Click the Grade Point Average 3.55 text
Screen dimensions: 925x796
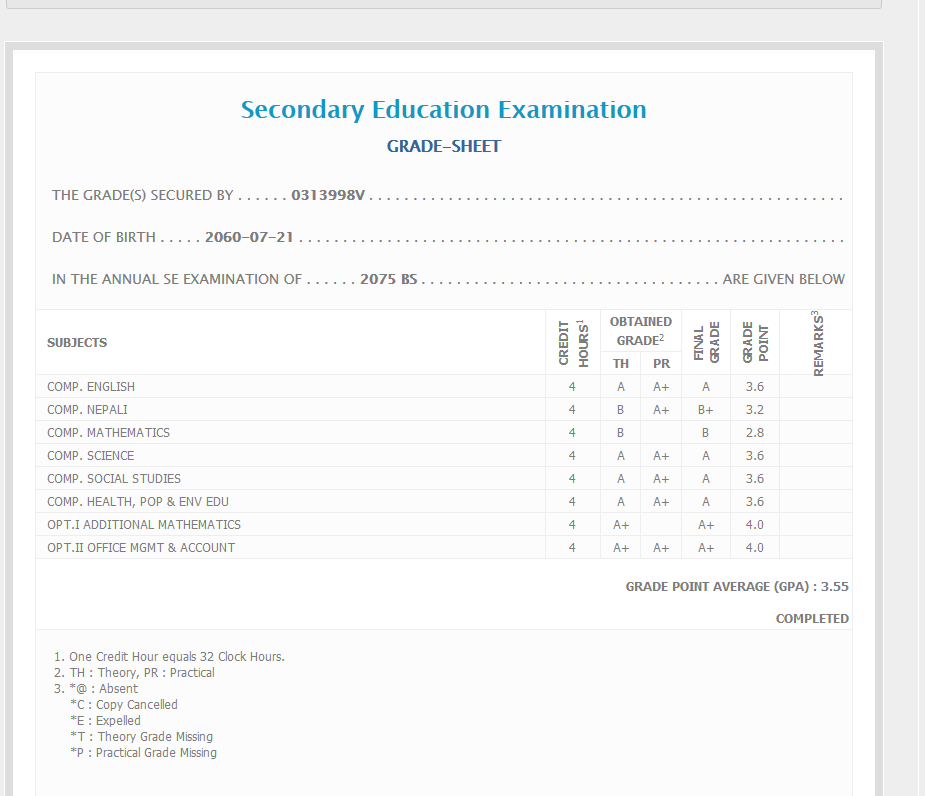(736, 587)
